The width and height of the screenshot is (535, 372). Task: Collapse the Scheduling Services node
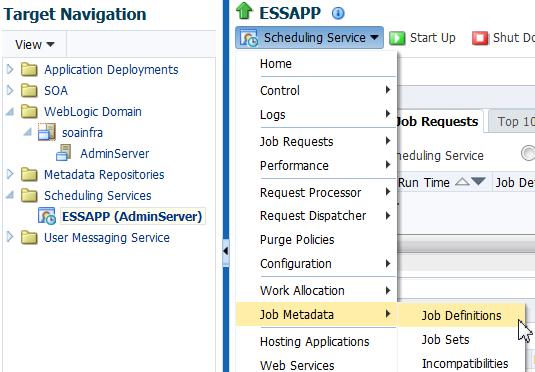click(x=10, y=196)
